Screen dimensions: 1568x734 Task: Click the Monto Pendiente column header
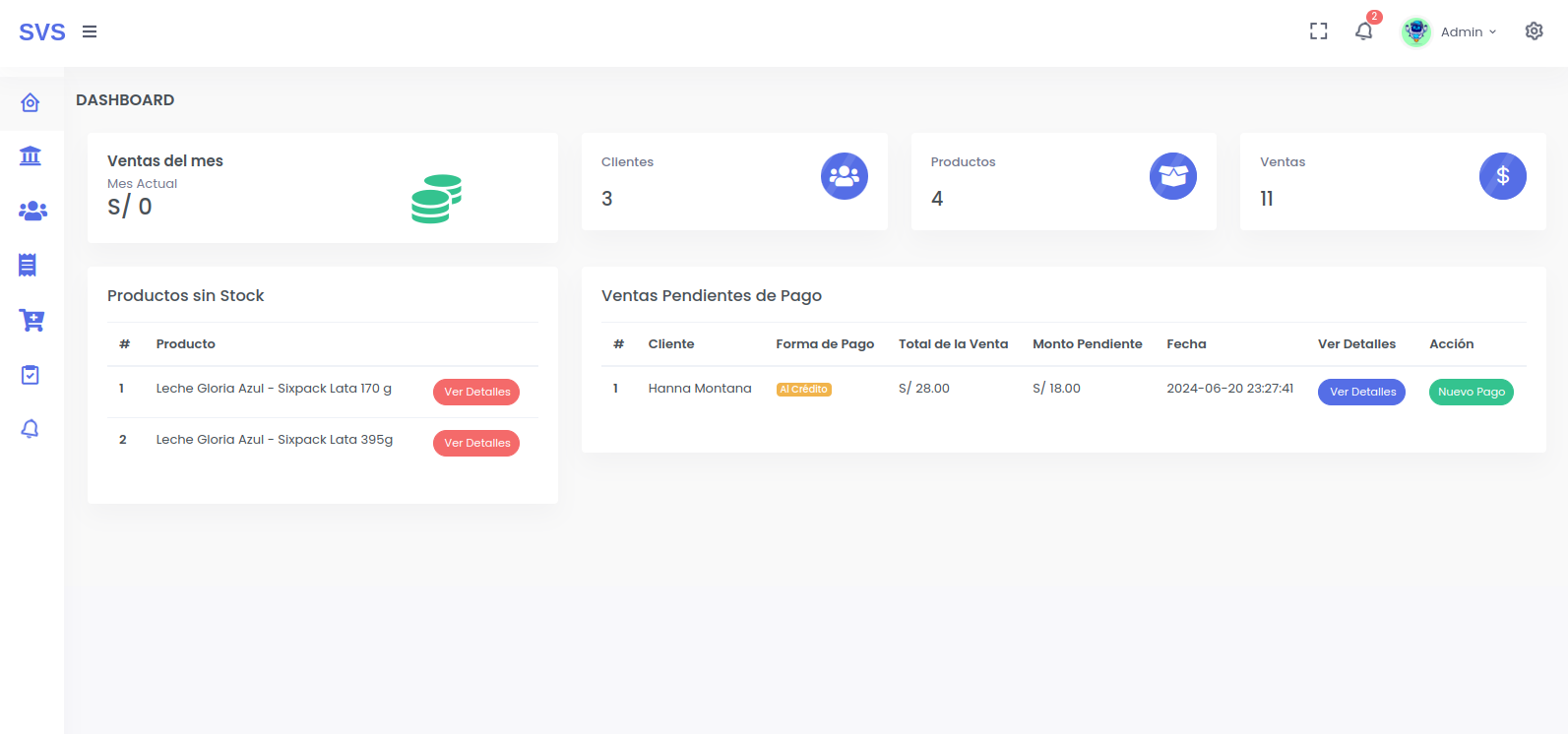pyautogui.click(x=1088, y=344)
